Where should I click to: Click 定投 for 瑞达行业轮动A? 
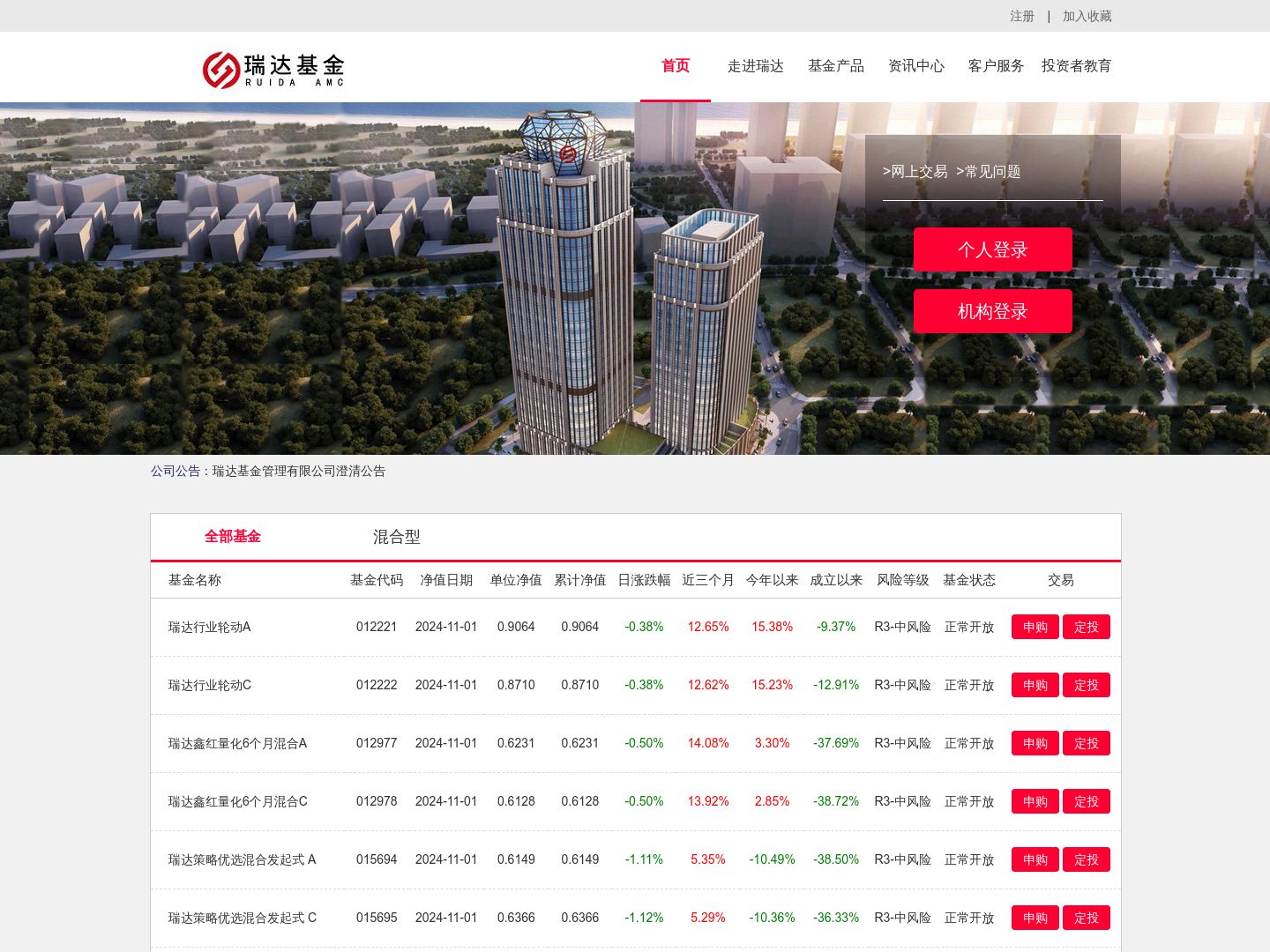click(x=1087, y=627)
